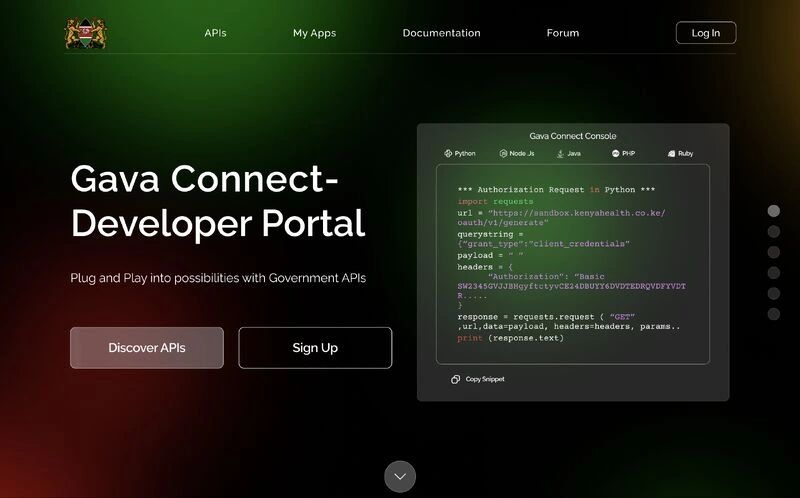Select the Node Js language icon
Image resolution: width=800 pixels, height=498 pixels.
click(502, 154)
